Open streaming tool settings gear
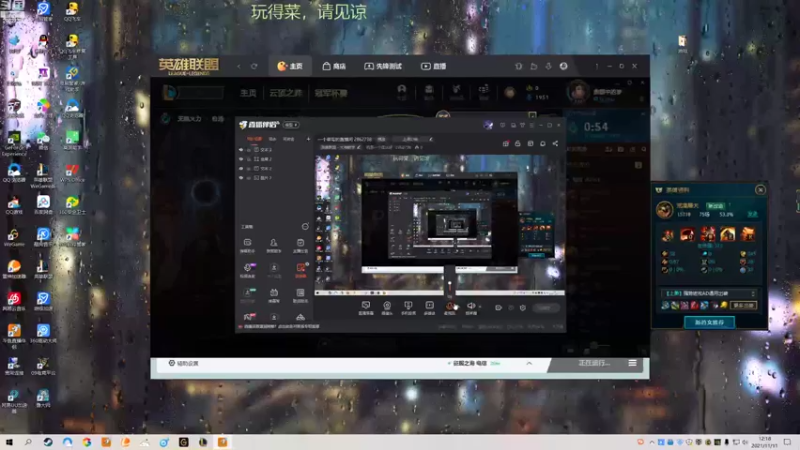 (x=522, y=308)
